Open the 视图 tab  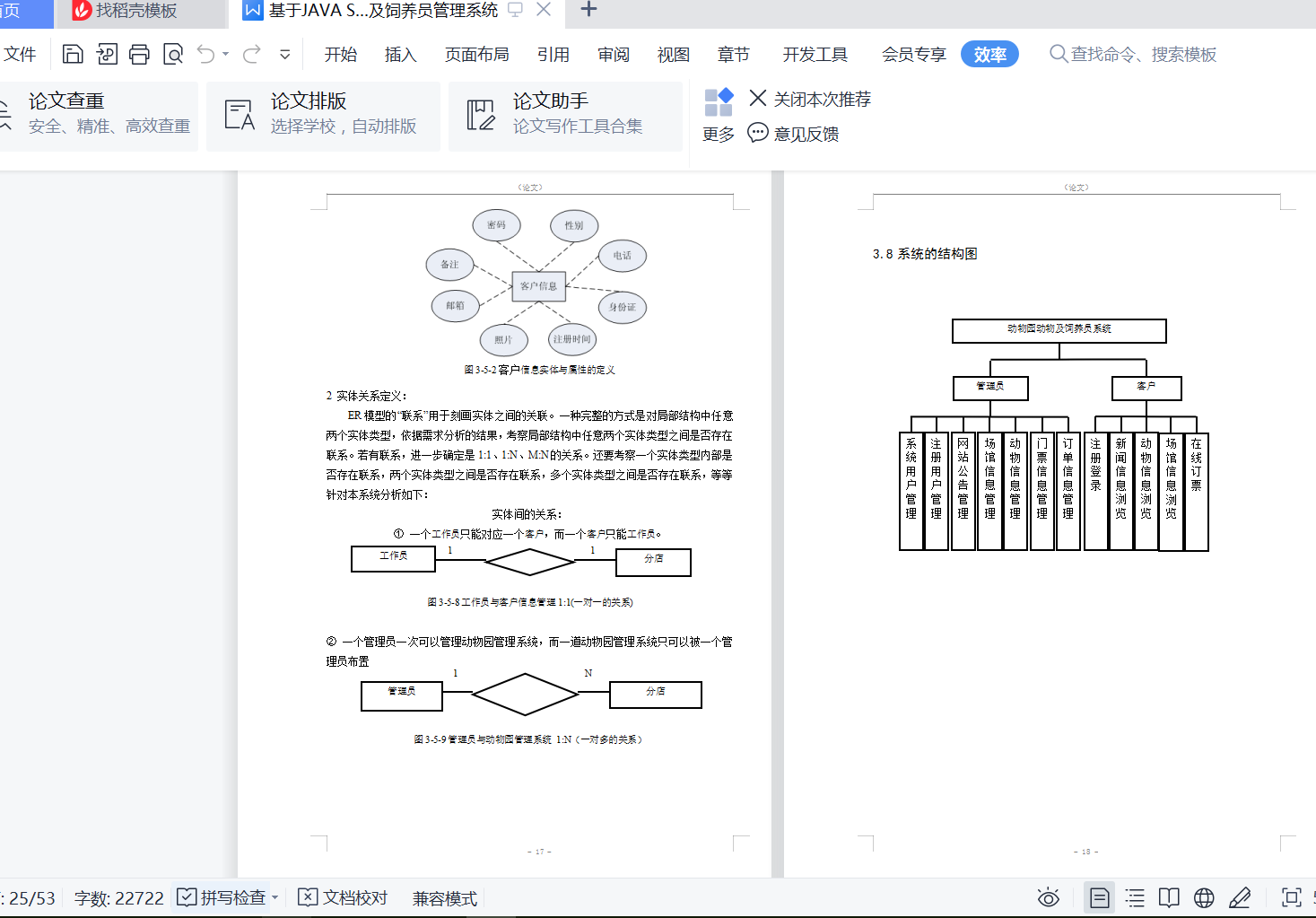[674, 55]
